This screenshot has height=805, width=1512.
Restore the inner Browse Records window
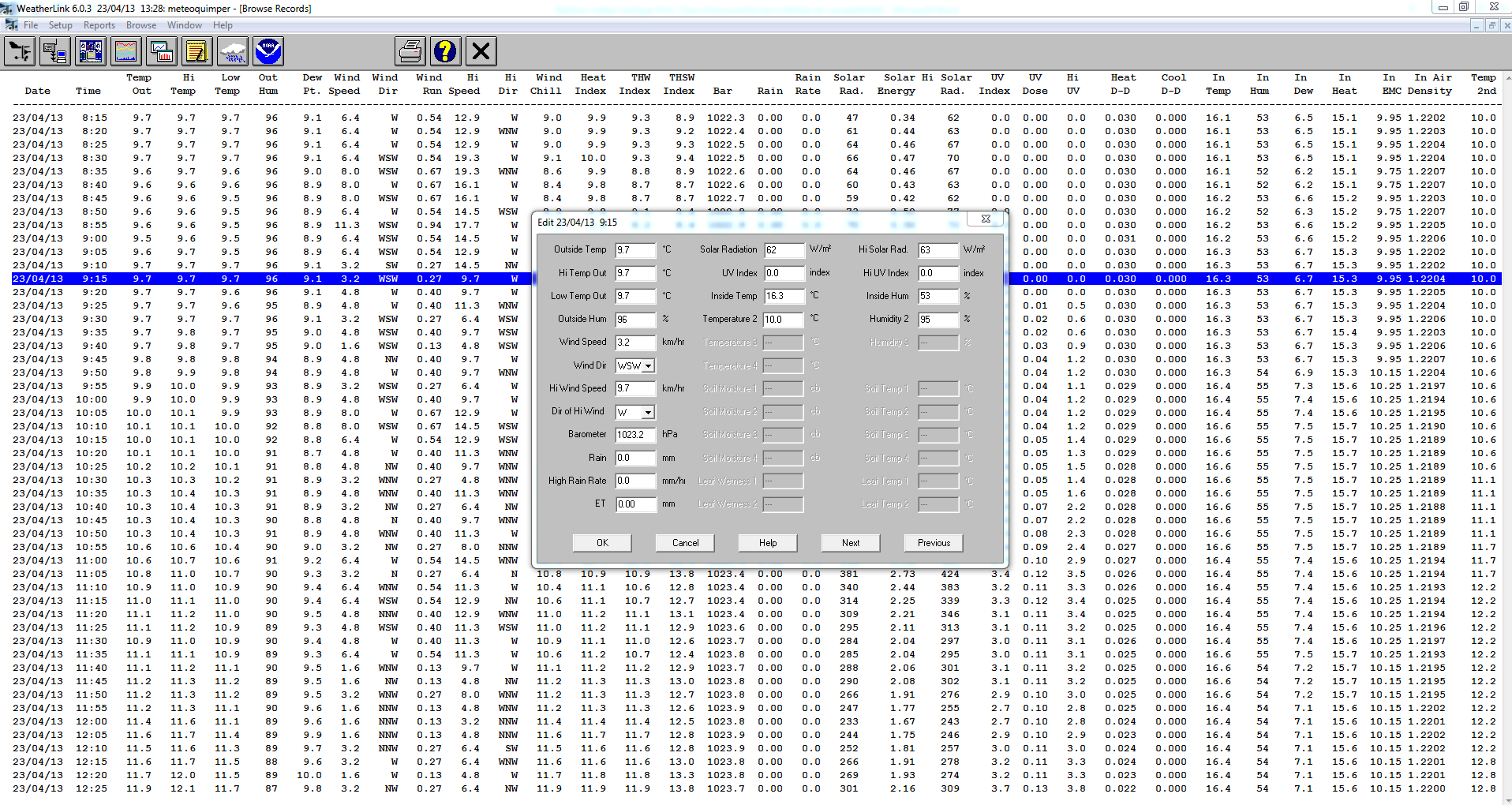point(1491,25)
